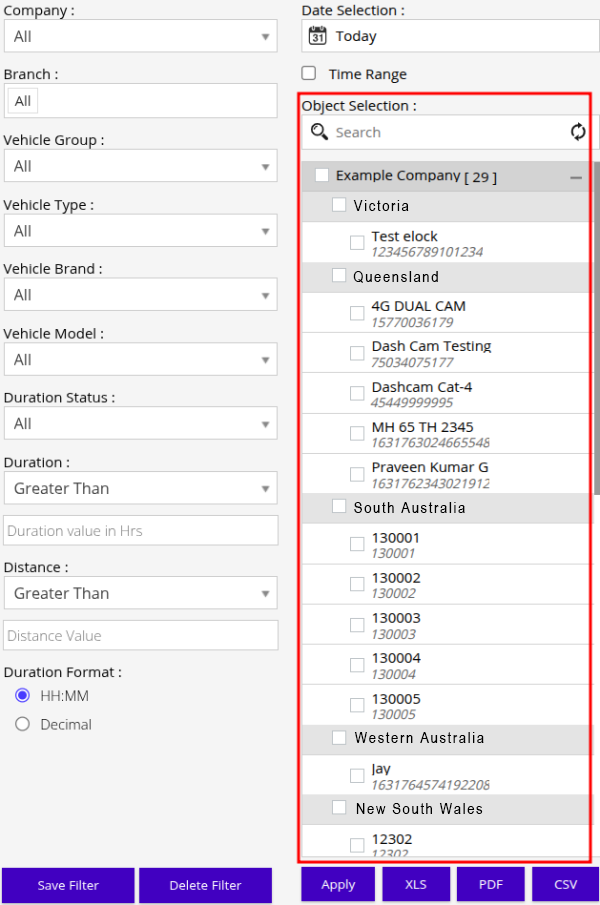
Task: Click the Apply button
Action: [x=338, y=884]
